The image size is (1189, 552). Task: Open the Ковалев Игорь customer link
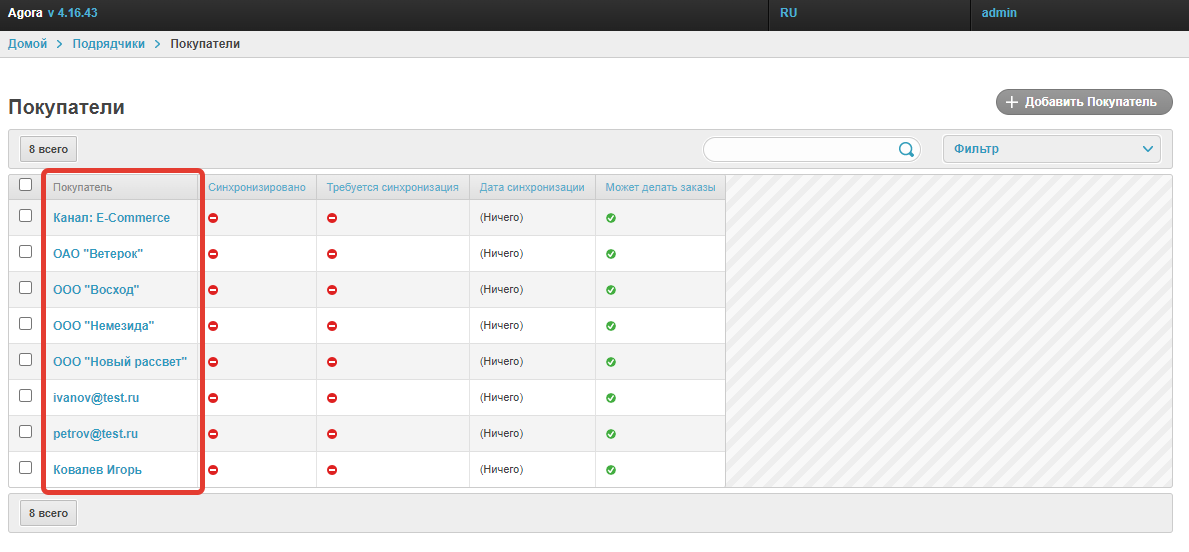click(97, 470)
